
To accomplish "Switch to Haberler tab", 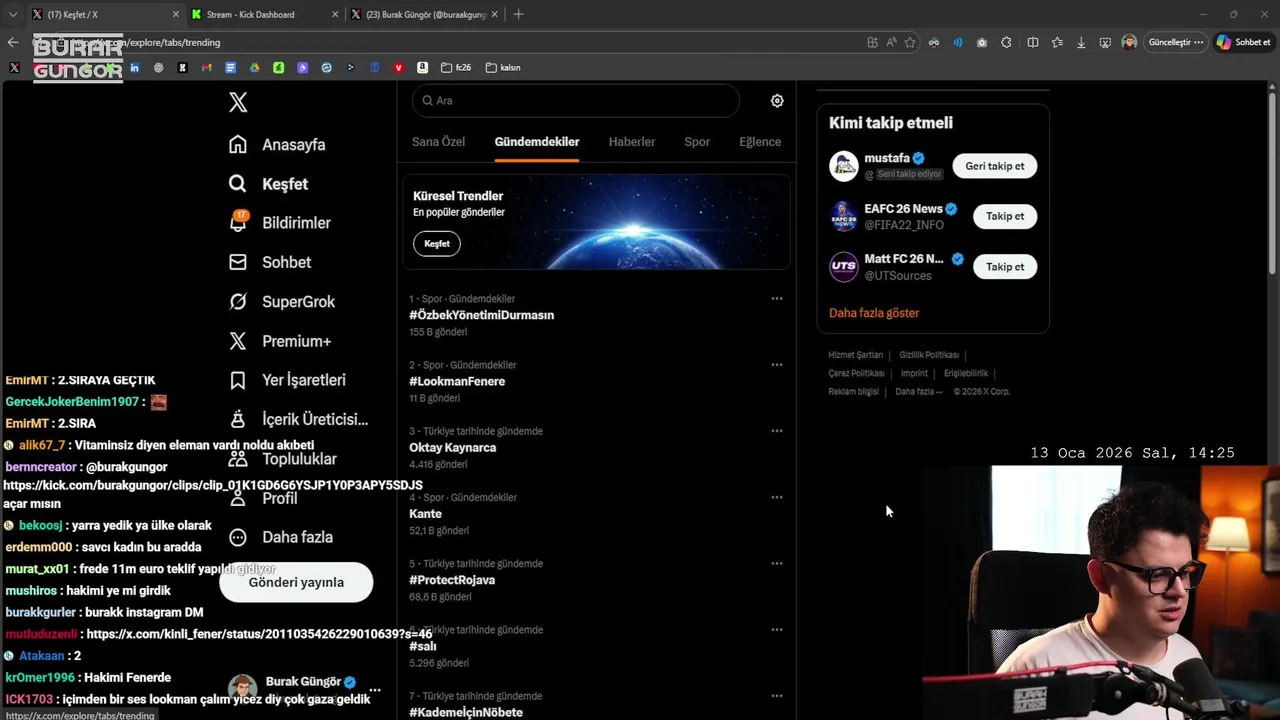I will 632,142.
